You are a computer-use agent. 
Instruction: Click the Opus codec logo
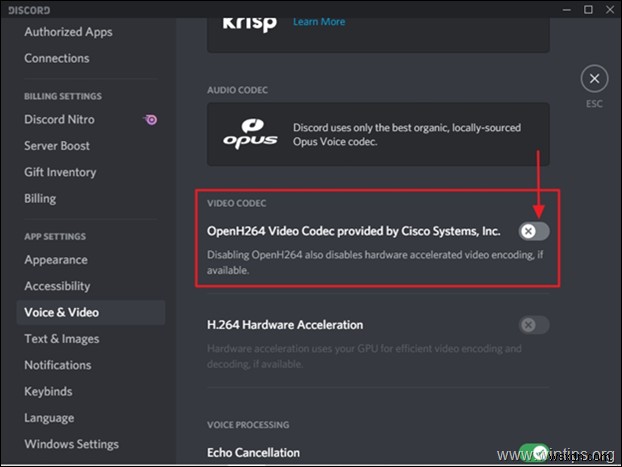point(250,135)
